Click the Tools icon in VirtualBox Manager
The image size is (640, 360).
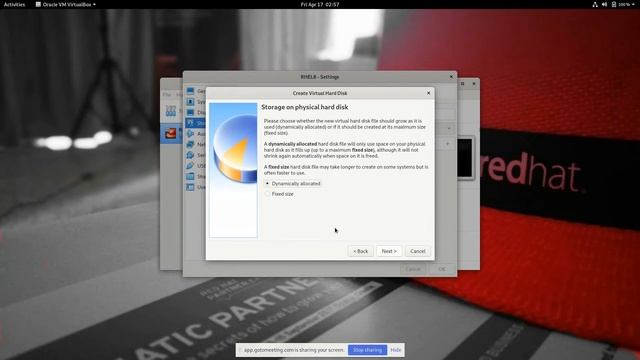pyautogui.click(x=171, y=111)
